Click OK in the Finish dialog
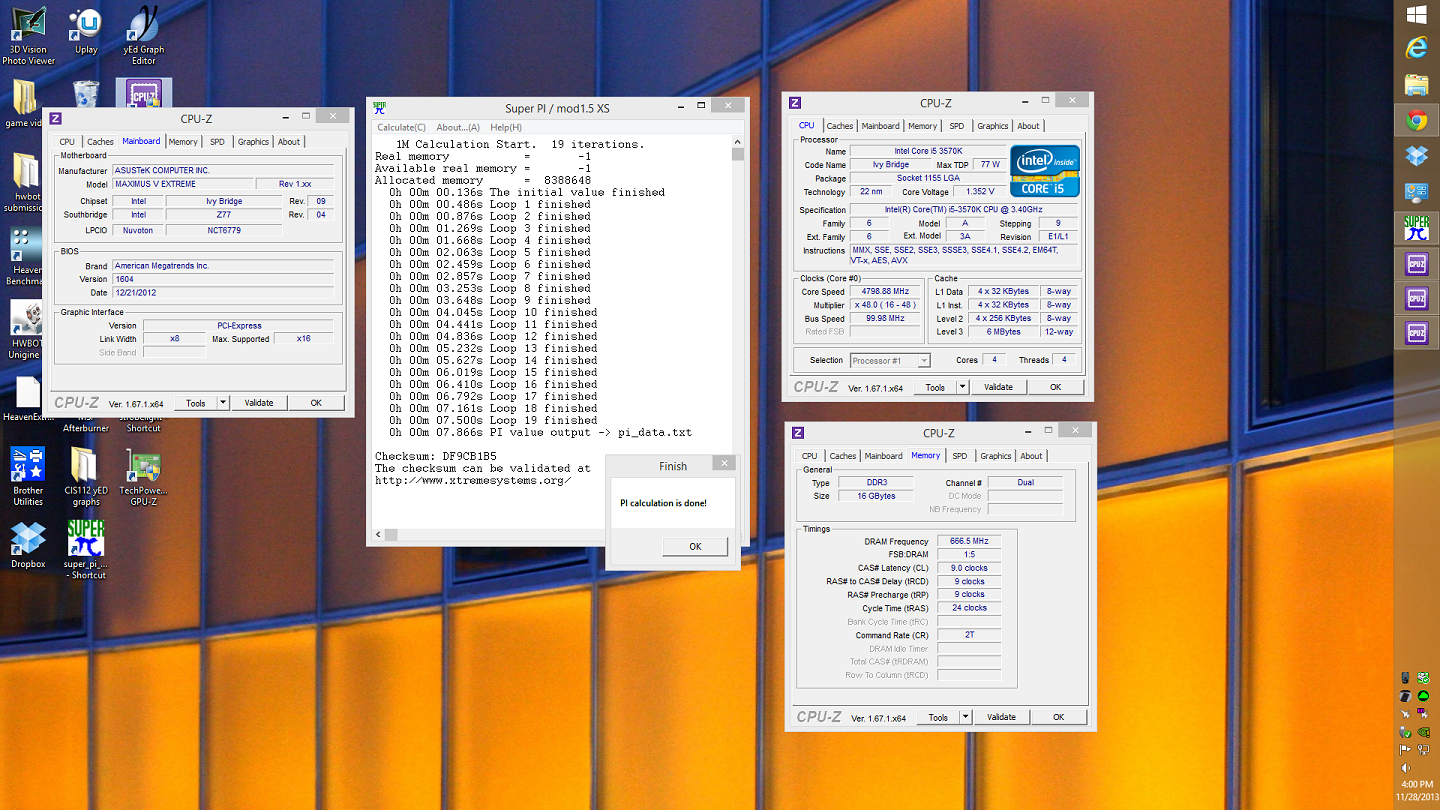 695,546
